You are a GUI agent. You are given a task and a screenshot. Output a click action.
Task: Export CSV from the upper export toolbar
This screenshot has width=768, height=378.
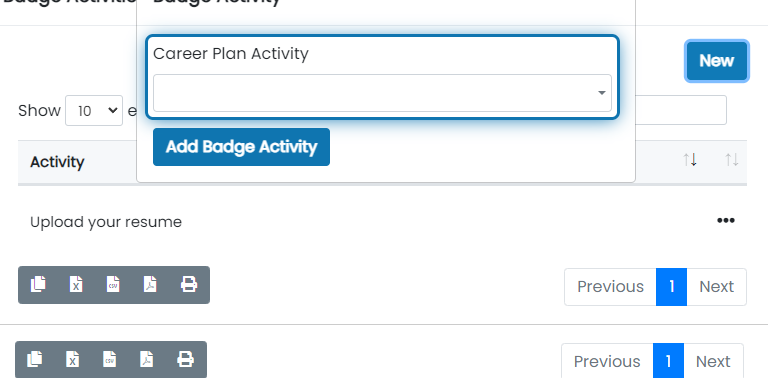[x=113, y=284]
